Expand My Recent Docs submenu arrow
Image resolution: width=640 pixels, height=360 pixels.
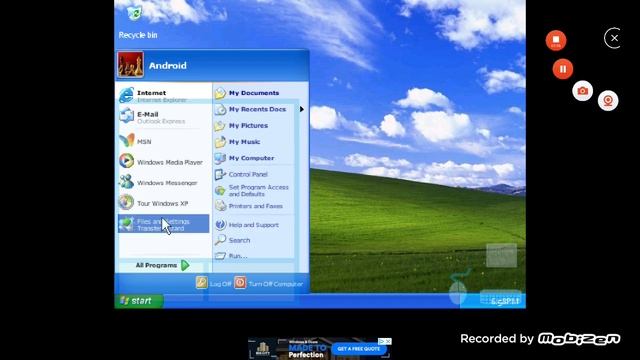(x=302, y=109)
